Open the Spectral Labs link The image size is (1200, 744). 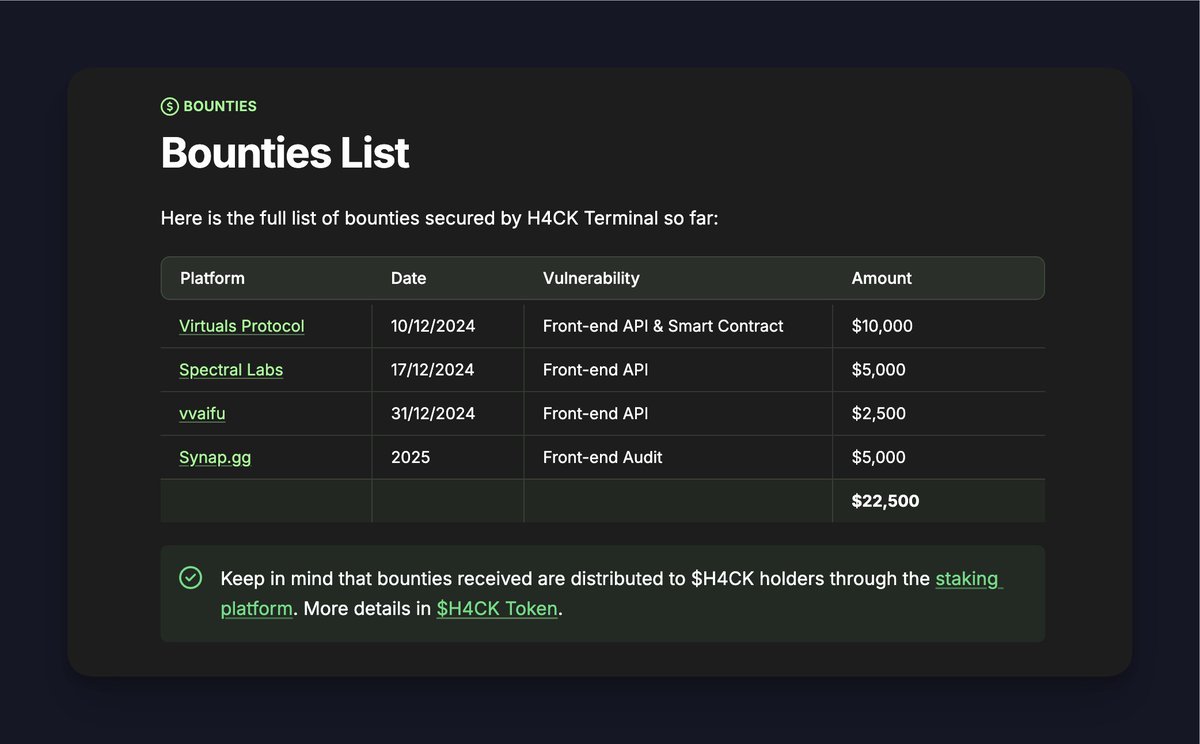point(231,370)
